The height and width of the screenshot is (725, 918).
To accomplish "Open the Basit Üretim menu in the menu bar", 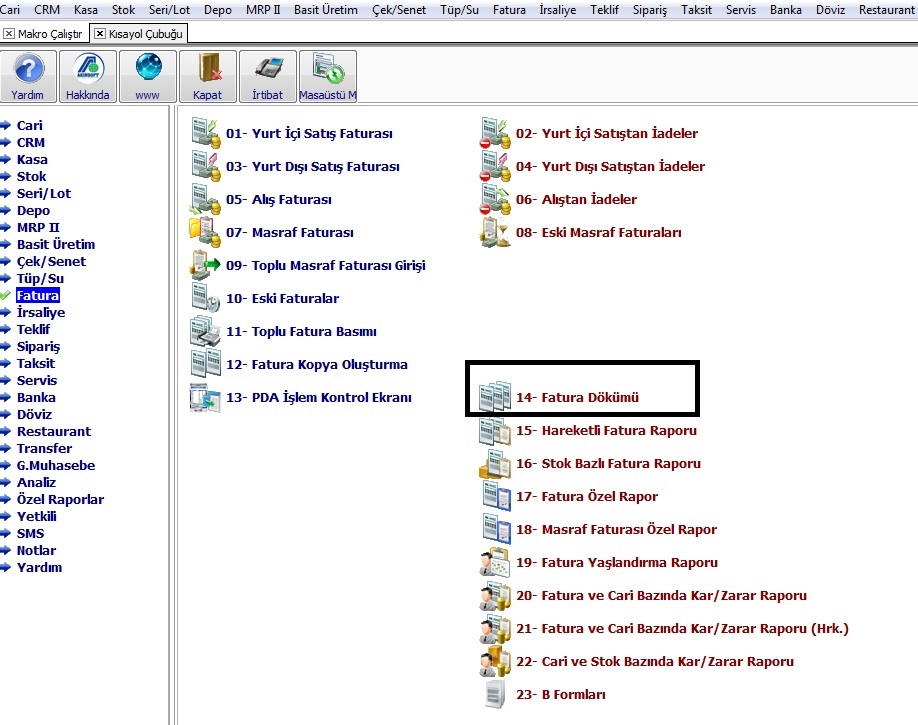I will (x=326, y=10).
